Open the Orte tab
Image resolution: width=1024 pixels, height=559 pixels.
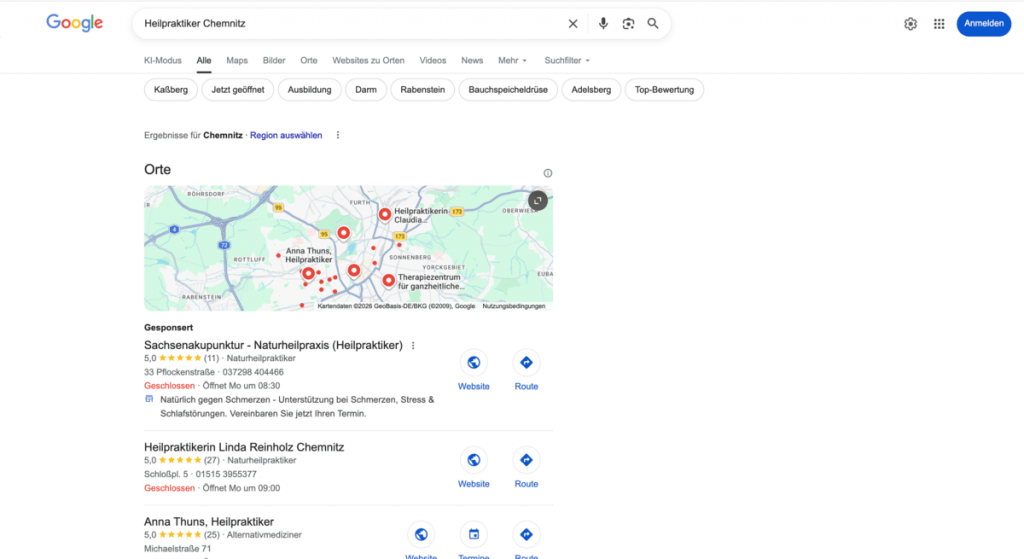click(x=309, y=60)
